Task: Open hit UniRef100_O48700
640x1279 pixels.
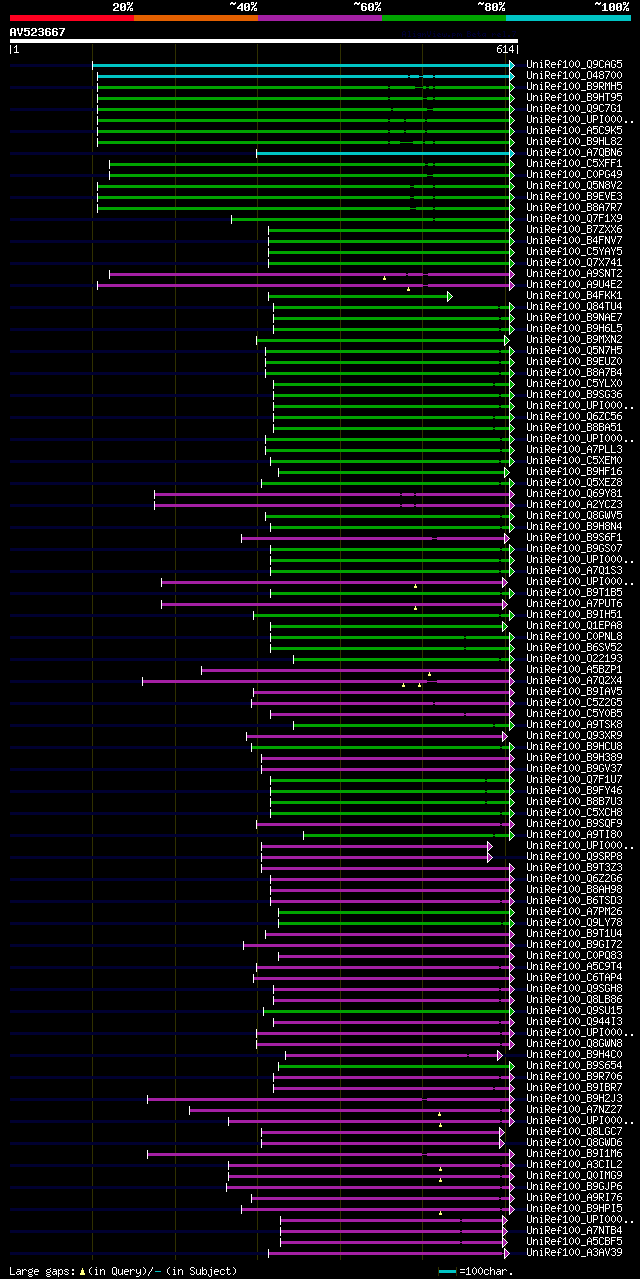Action: pos(573,75)
